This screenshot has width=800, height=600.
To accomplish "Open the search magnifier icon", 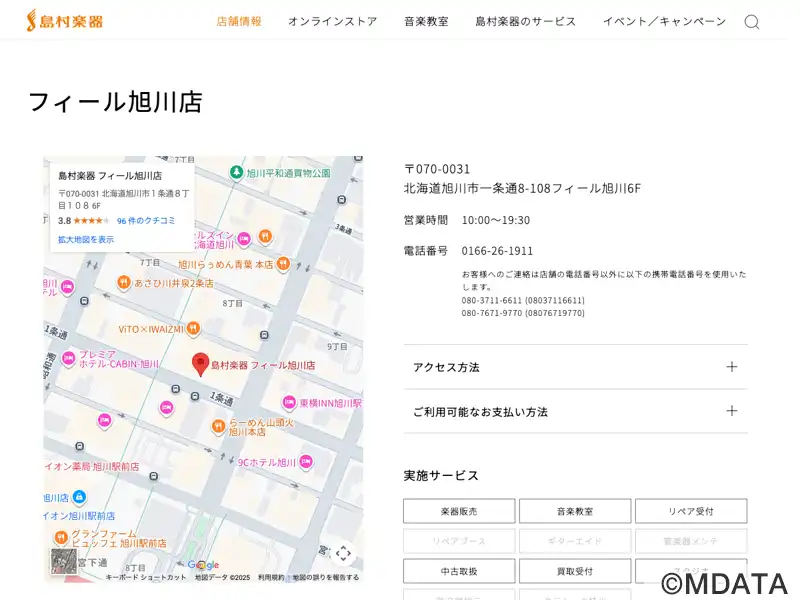I will click(752, 21).
